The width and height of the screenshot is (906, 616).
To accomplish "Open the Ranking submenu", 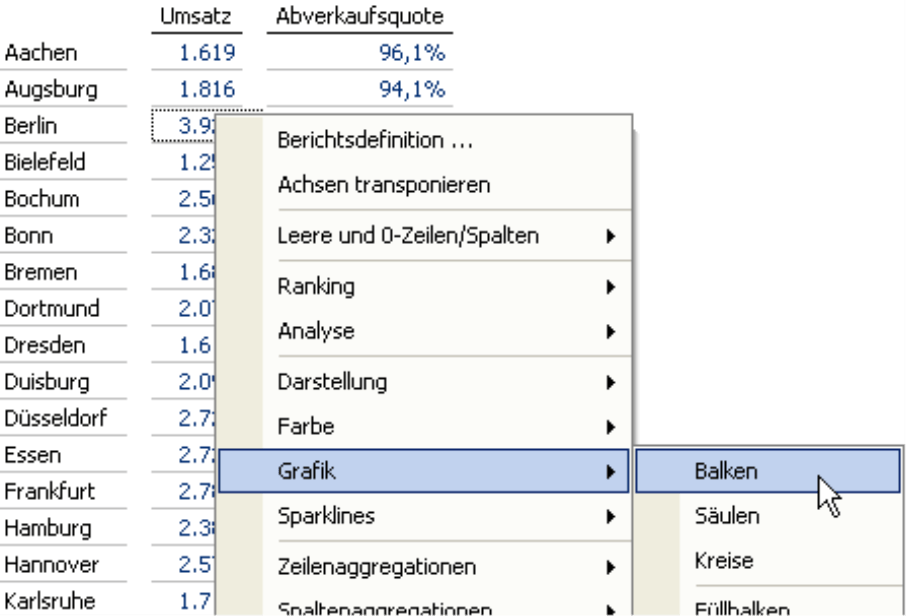I will tap(316, 287).
